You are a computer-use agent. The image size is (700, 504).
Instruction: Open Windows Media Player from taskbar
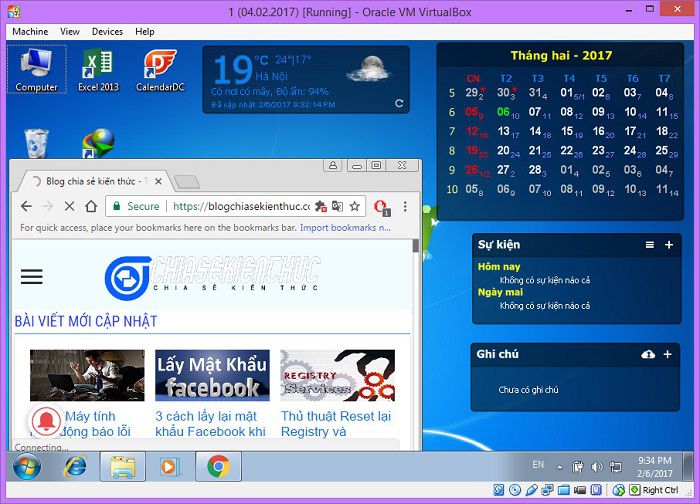(170, 467)
